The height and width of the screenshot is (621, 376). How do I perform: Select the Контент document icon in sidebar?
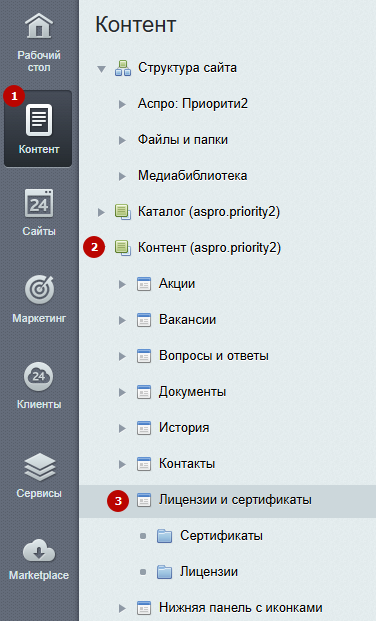pyautogui.click(x=39, y=120)
